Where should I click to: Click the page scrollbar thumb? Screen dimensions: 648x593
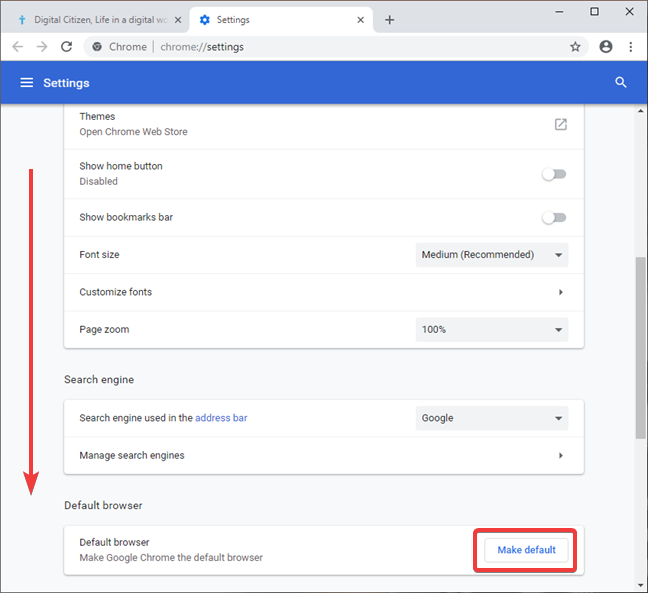pyautogui.click(x=641, y=348)
